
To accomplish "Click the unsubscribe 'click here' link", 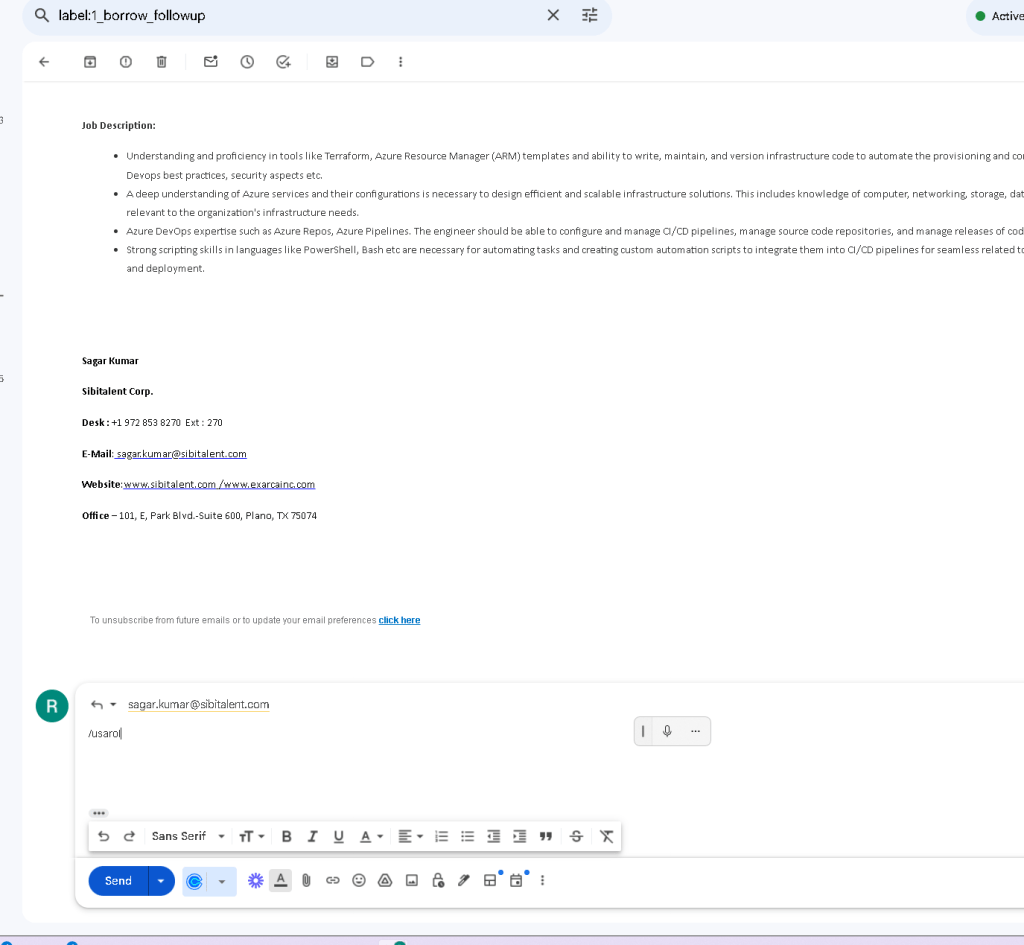I will 399,620.
